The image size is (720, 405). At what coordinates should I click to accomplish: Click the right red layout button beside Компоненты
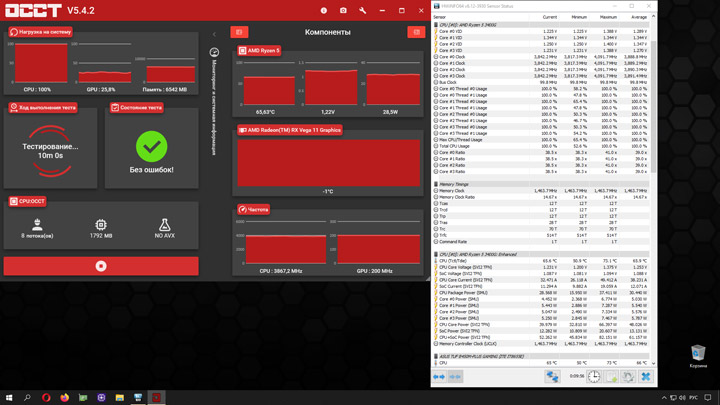416,32
